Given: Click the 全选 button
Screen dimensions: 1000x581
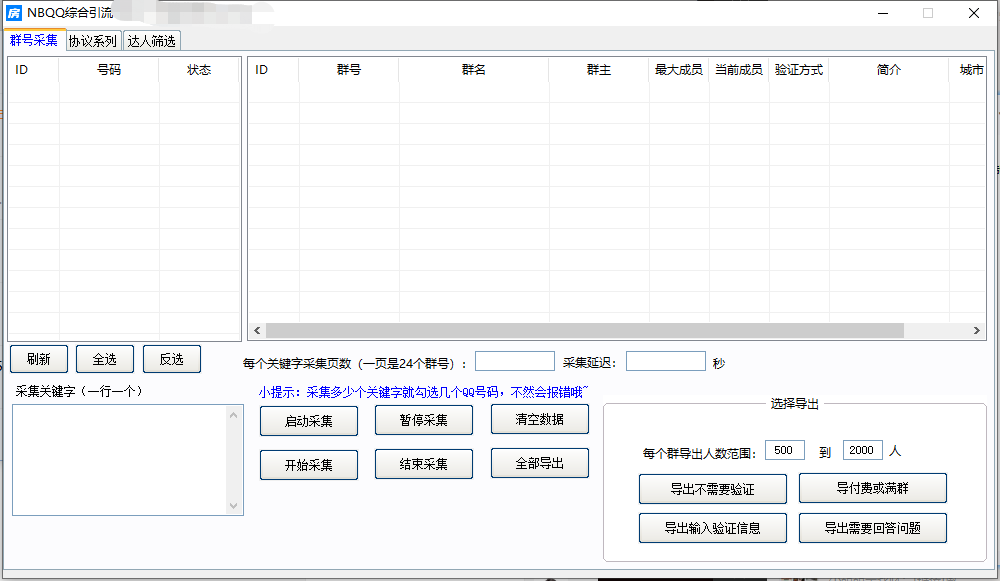Looking at the screenshot, I should (x=104, y=359).
